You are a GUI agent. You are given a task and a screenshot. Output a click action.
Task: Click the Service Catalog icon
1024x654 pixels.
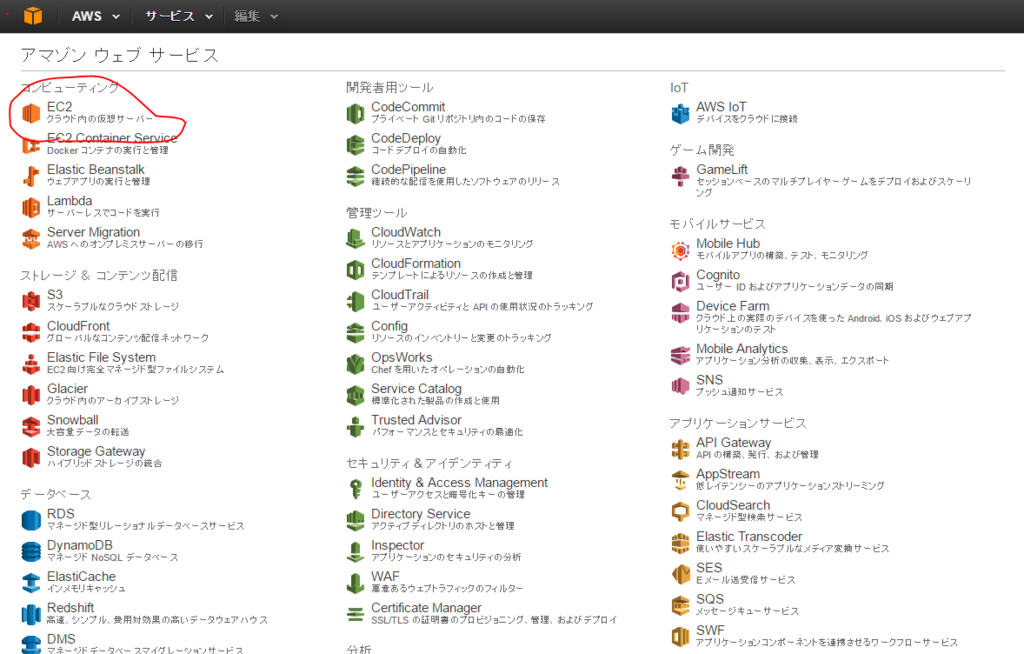click(x=355, y=395)
